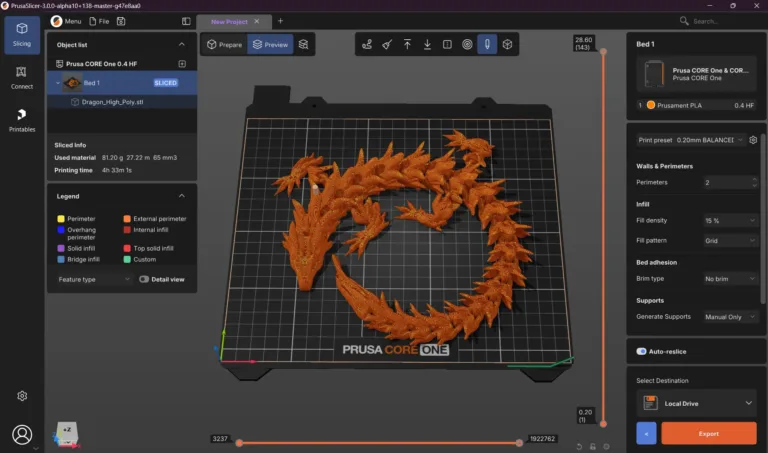Toggle travel moves visibility icon
Screen dimensions: 768x453
[x=367, y=45]
